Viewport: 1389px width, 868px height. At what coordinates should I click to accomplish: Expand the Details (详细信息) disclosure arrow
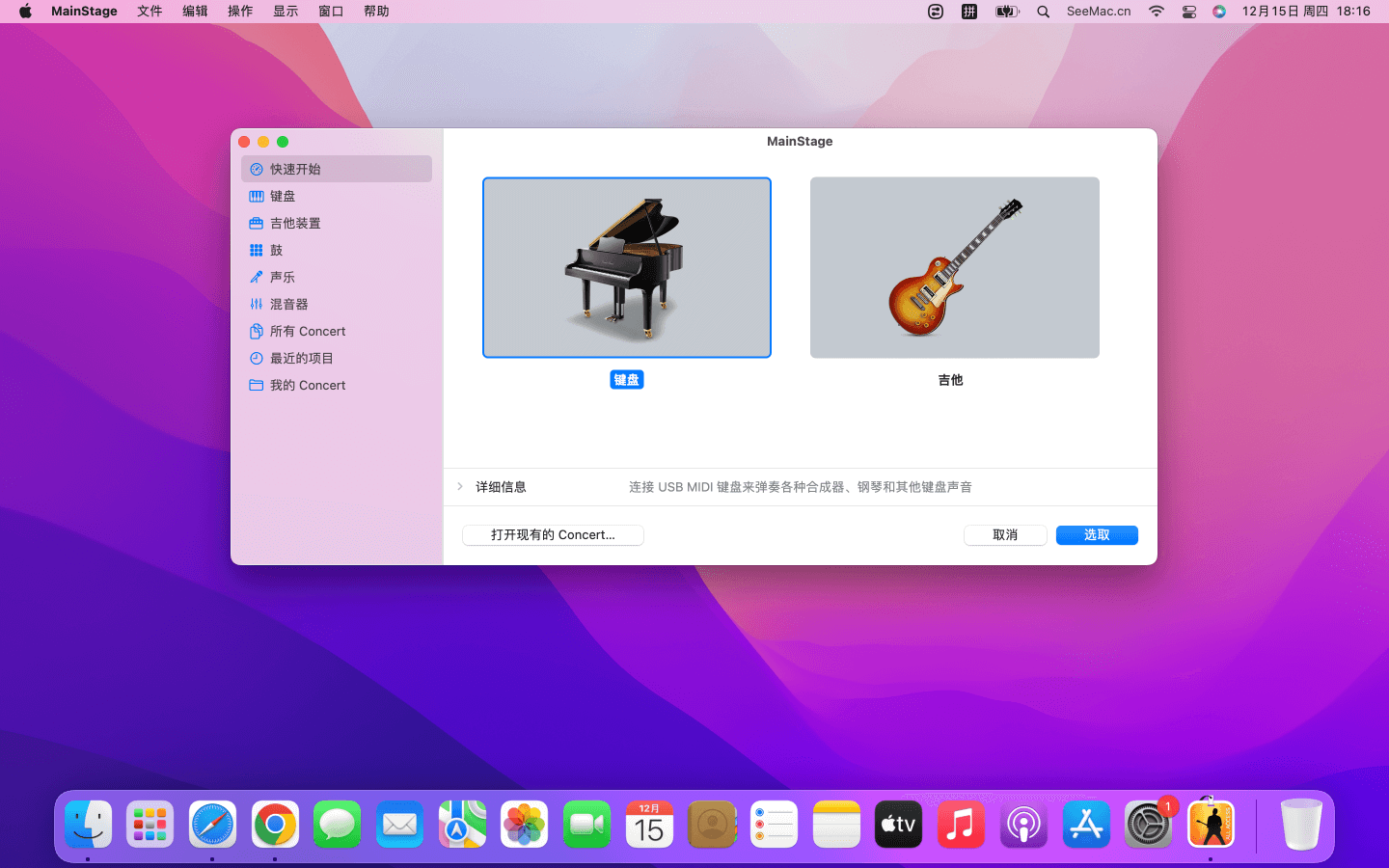pyautogui.click(x=460, y=486)
